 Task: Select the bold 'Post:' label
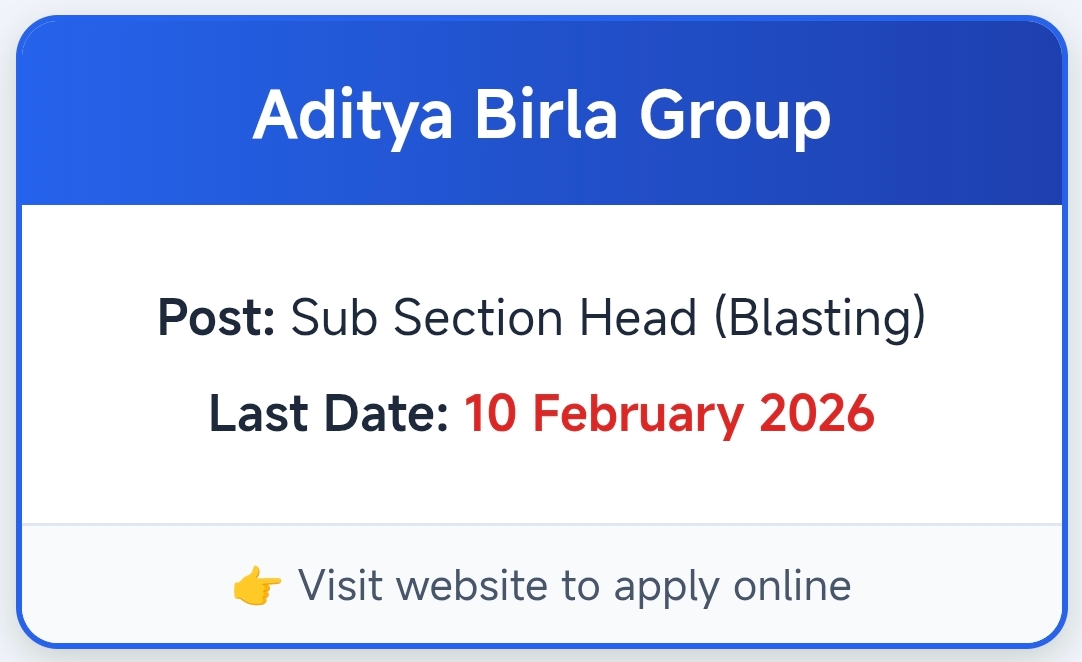pyautogui.click(x=216, y=318)
